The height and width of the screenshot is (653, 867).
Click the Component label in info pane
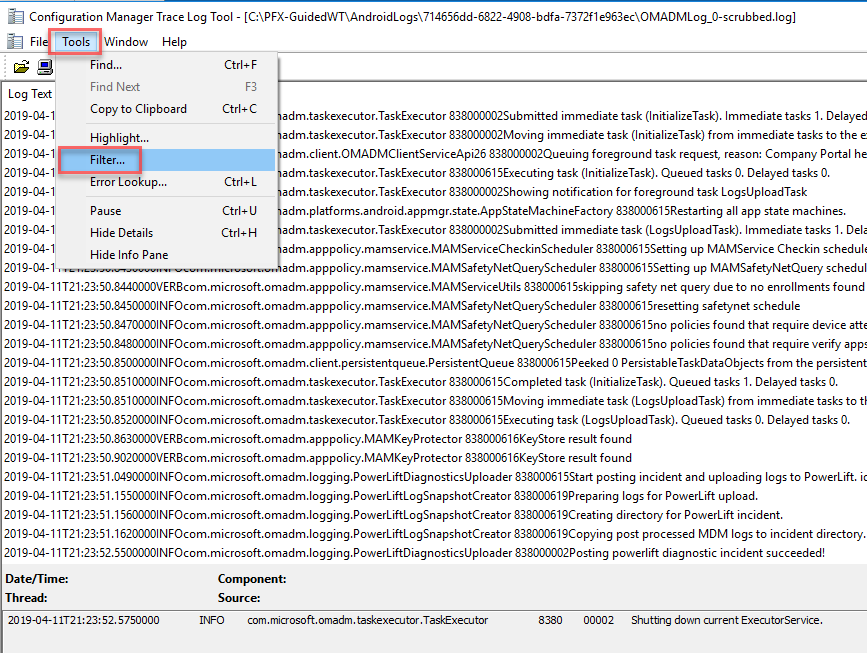point(252,579)
